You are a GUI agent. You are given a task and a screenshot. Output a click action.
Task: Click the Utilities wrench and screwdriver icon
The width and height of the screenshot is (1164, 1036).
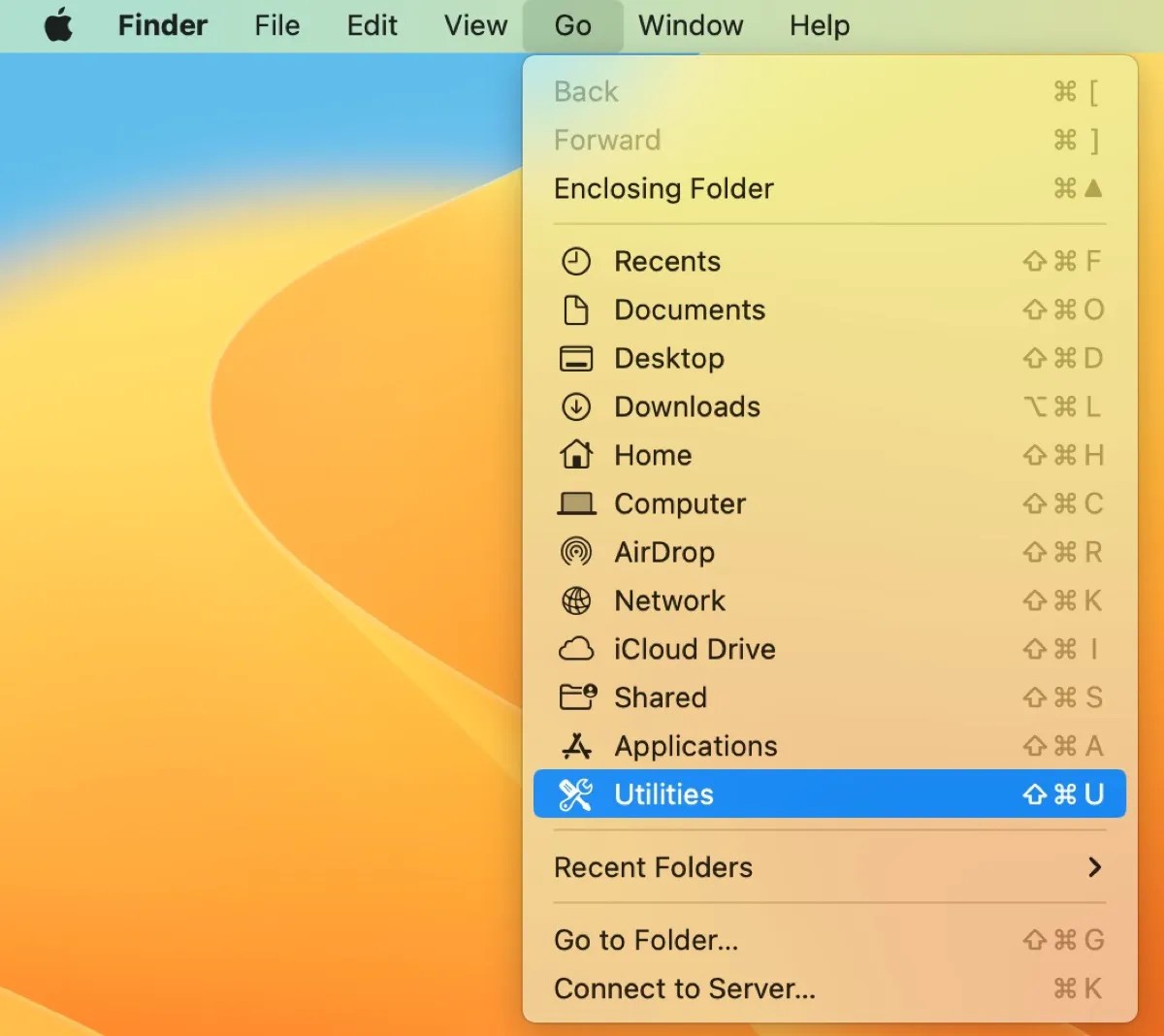(x=576, y=793)
